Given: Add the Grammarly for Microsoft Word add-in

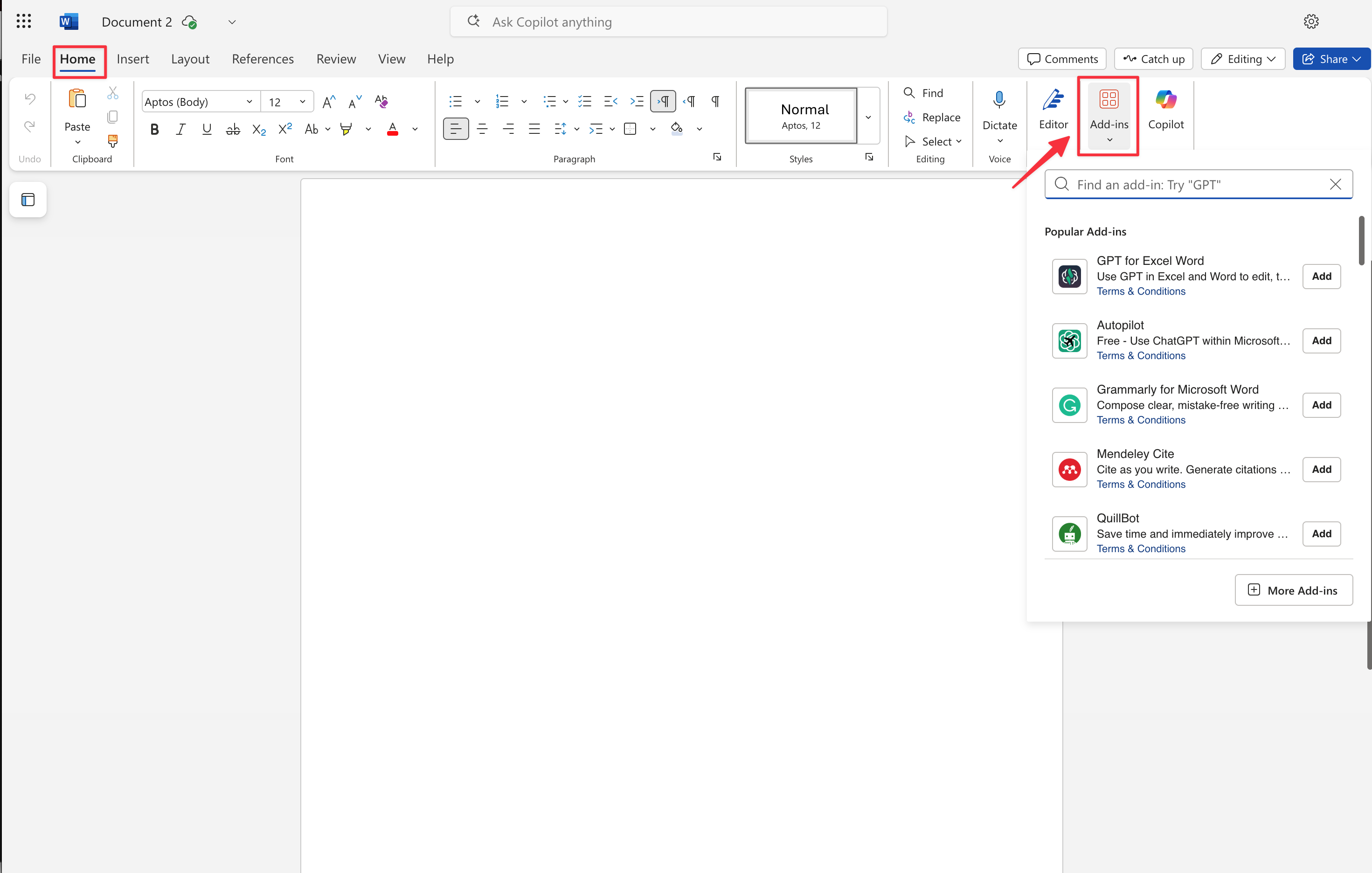Looking at the screenshot, I should pos(1321,405).
